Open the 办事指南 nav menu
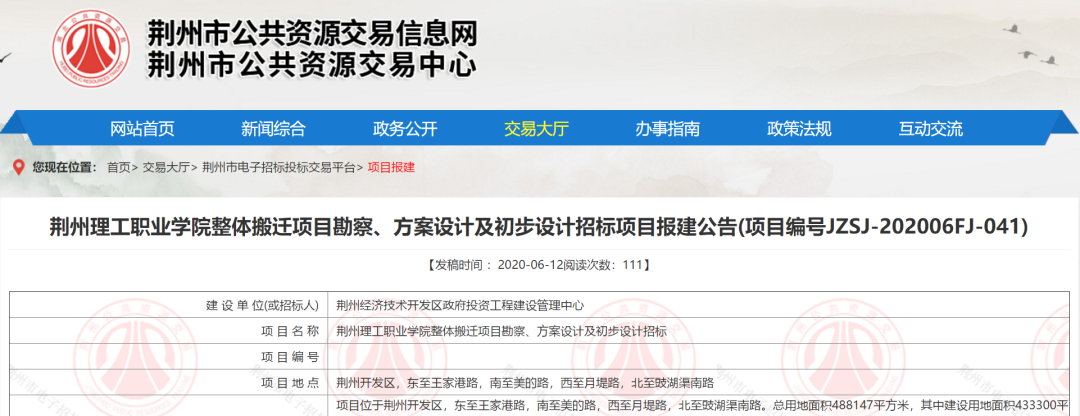Viewport: 1080px width, 416px height. pyautogui.click(x=667, y=128)
